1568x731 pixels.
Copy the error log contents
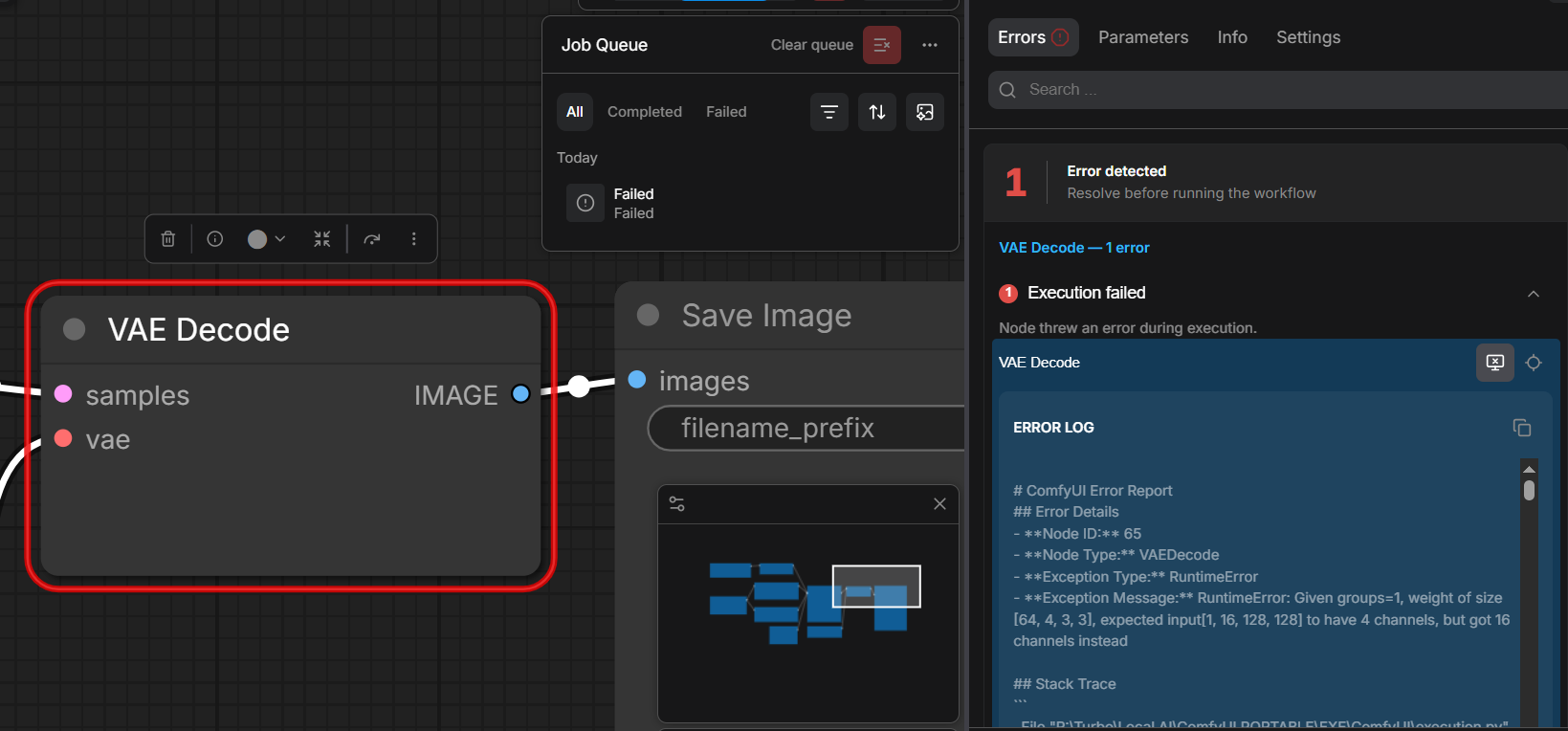pyautogui.click(x=1522, y=428)
